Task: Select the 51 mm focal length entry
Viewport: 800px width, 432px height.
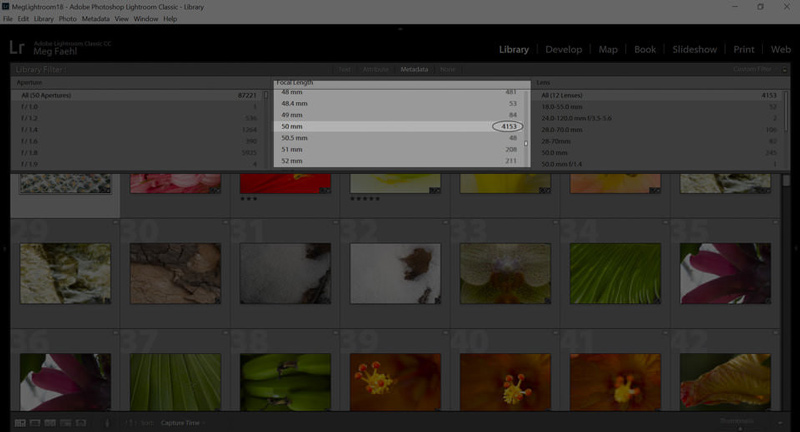Action: coord(400,149)
